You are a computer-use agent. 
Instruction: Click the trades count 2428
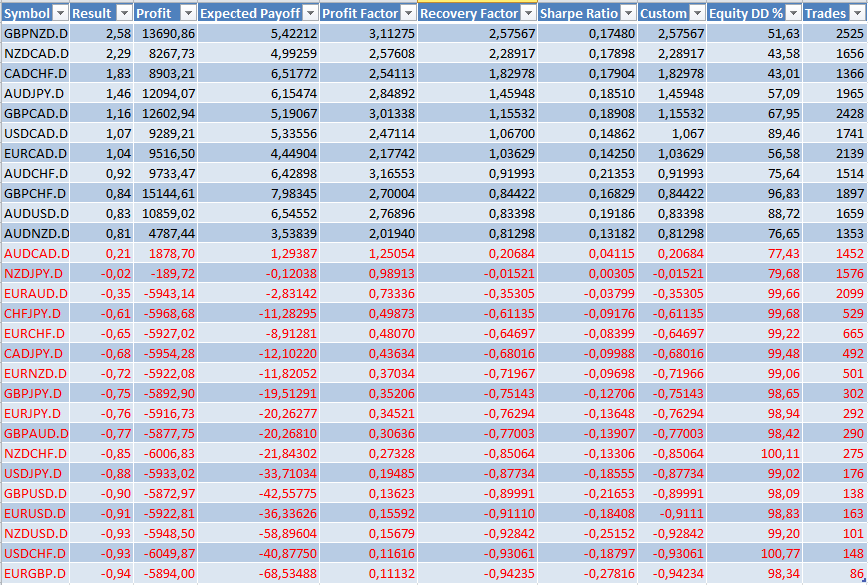pyautogui.click(x=850, y=113)
